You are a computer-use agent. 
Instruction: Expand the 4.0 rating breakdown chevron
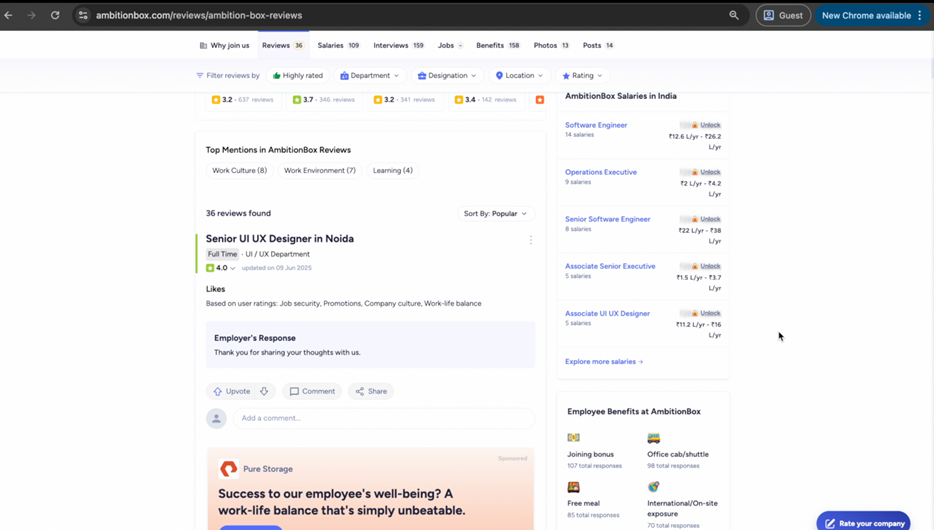233,269
